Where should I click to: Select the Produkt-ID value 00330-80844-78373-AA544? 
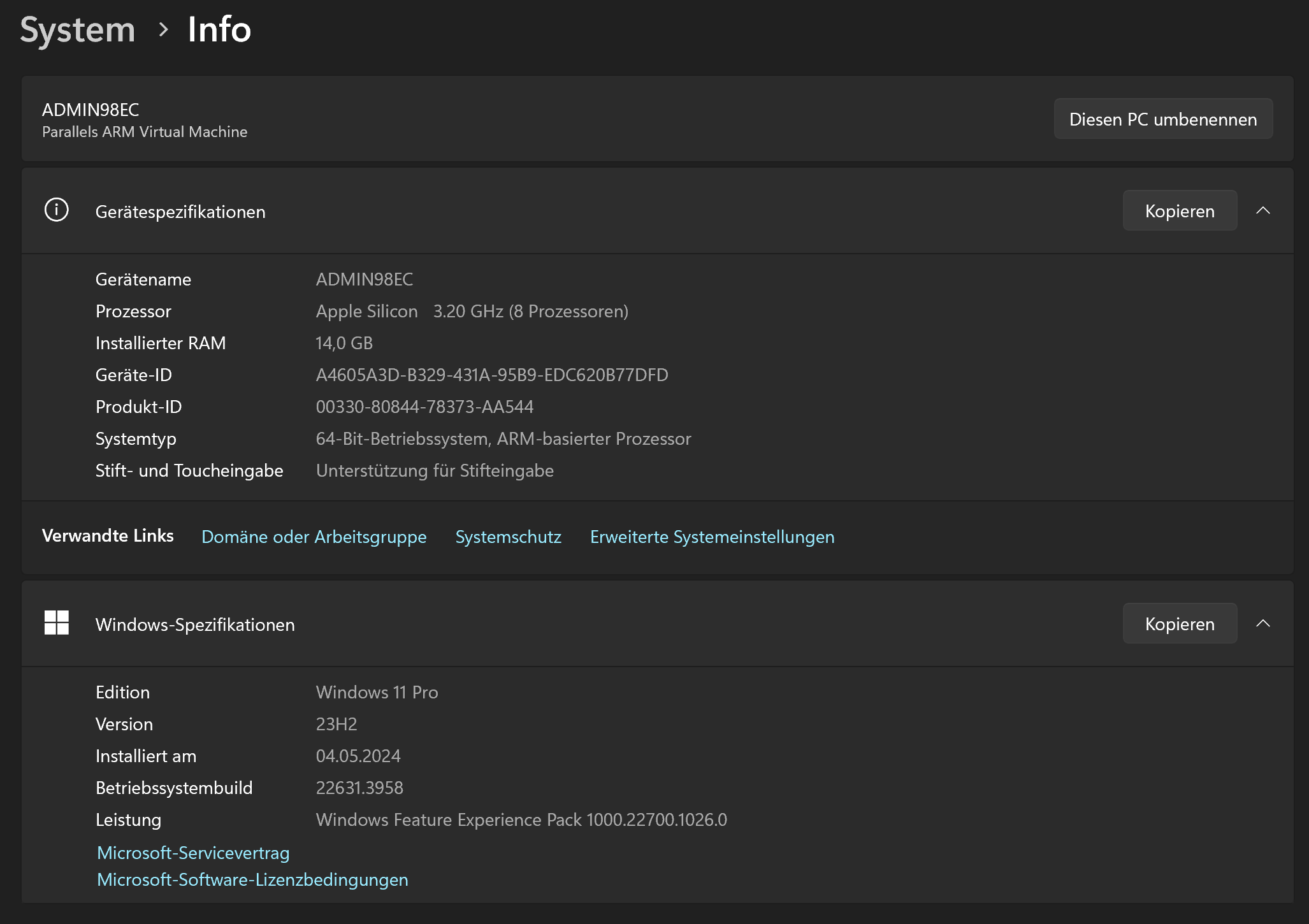[x=424, y=407]
